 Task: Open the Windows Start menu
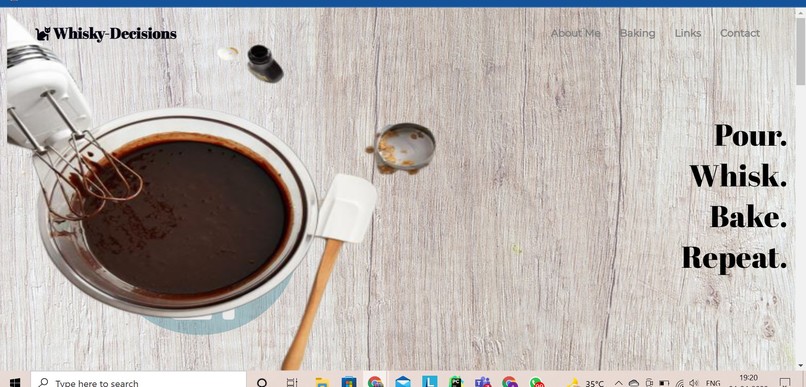click(x=15, y=382)
